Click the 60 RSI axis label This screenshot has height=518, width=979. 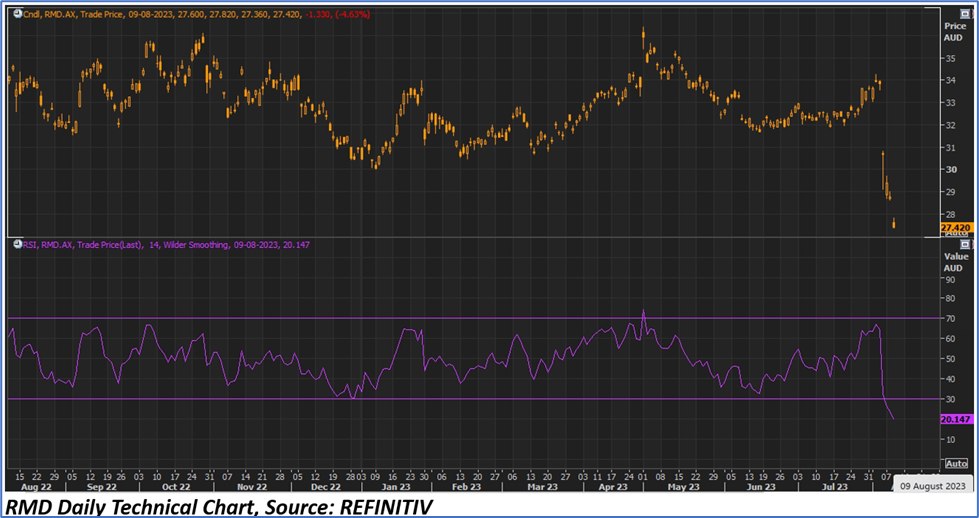(x=951, y=339)
